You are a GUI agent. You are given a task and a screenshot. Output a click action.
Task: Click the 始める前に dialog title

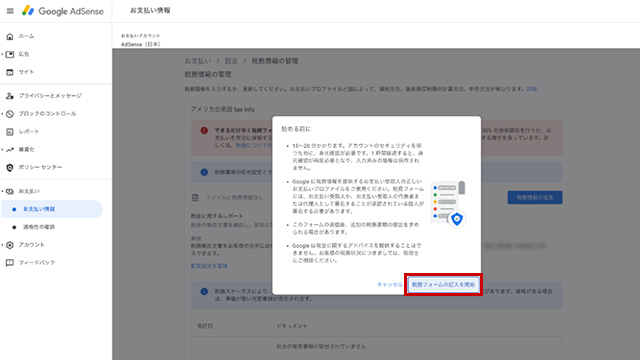pos(296,129)
